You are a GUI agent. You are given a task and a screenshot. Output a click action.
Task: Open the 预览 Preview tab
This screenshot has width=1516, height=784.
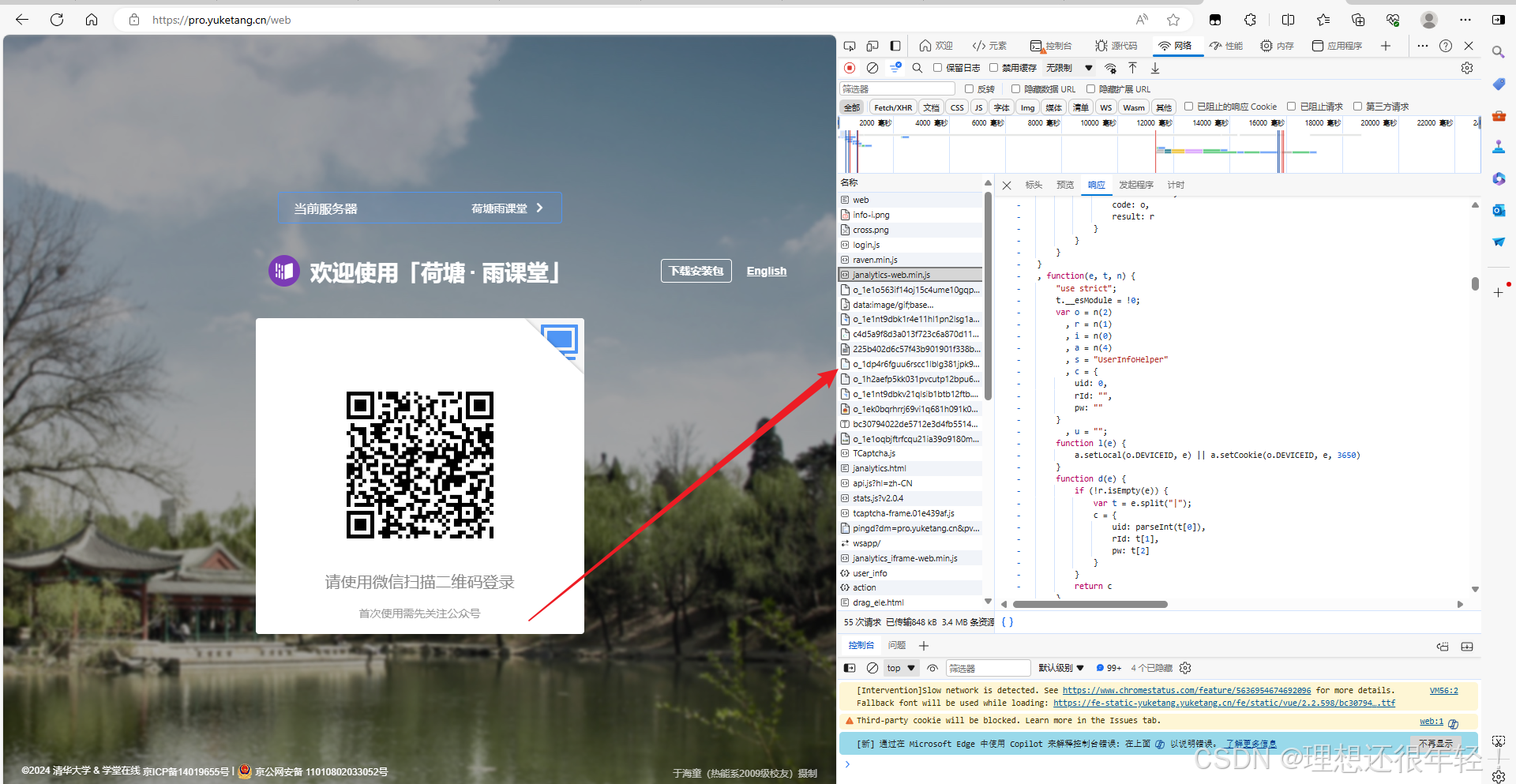click(1065, 186)
